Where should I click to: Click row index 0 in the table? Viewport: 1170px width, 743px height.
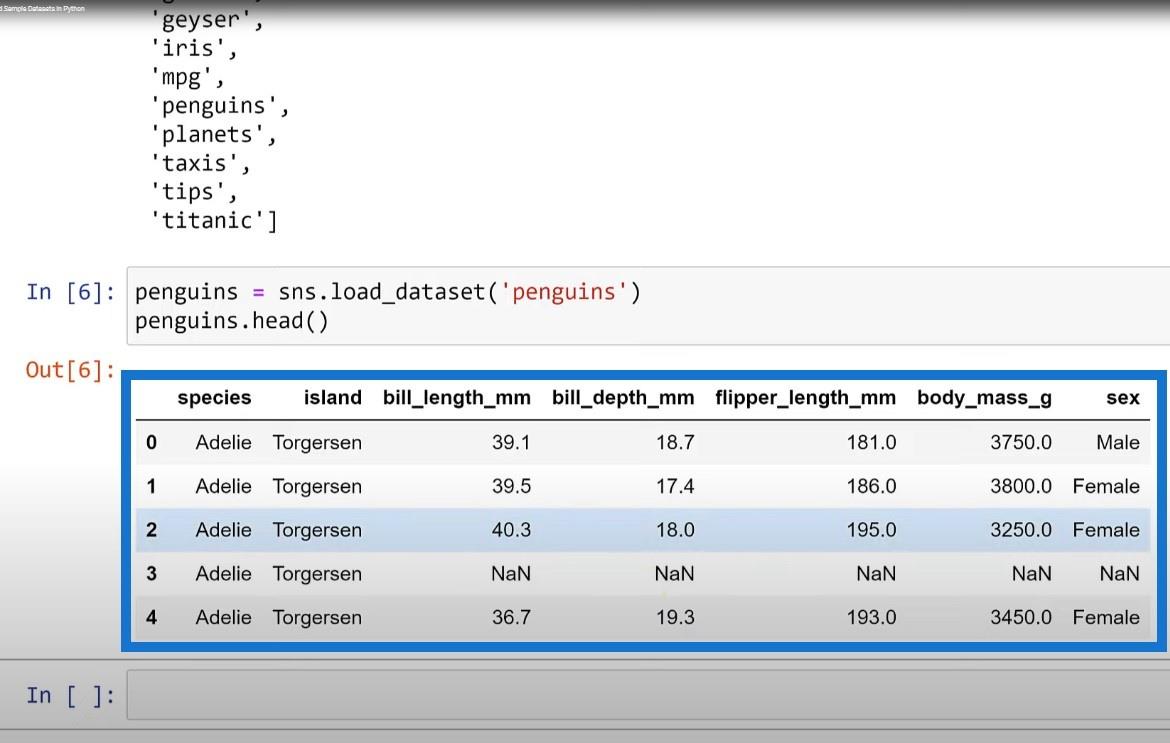click(x=151, y=442)
